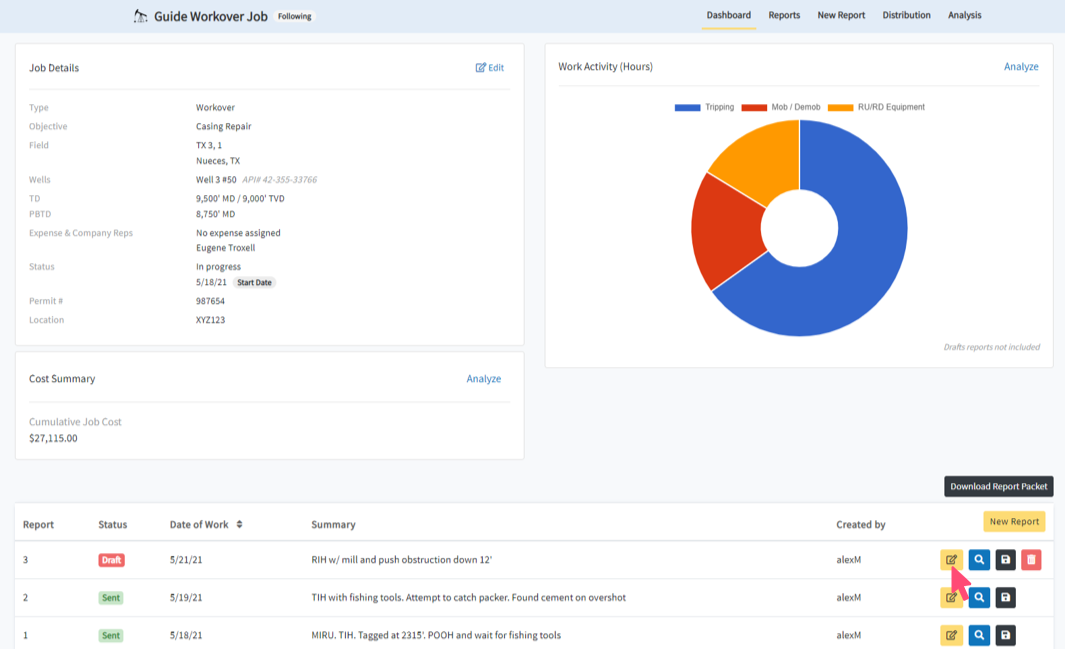Open edit for report 3 draft
Image resolution: width=1065 pixels, height=649 pixels.
tap(952, 560)
